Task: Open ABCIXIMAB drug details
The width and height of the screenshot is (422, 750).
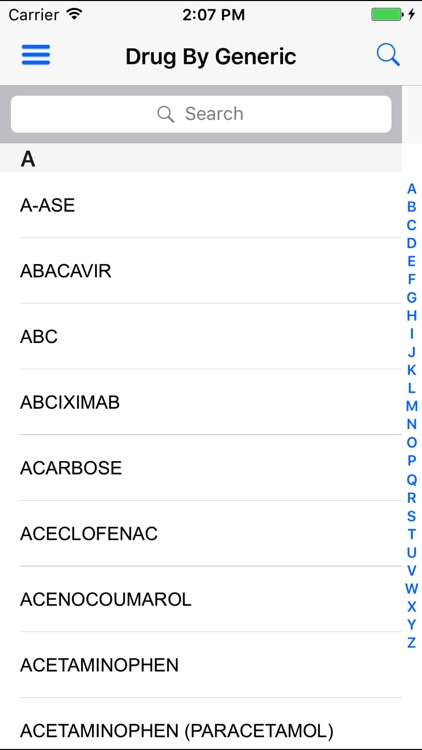Action: 201,402
